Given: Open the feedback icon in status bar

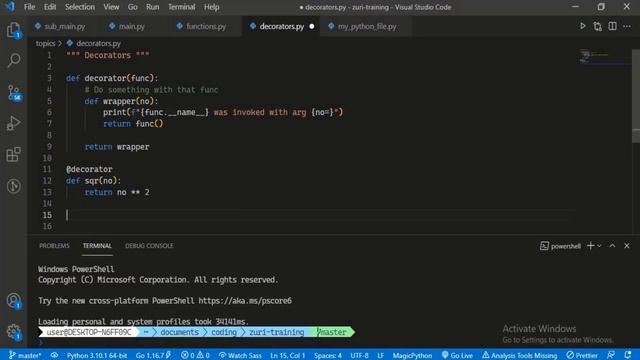Looking at the screenshot, I should pyautogui.click(x=611, y=356).
